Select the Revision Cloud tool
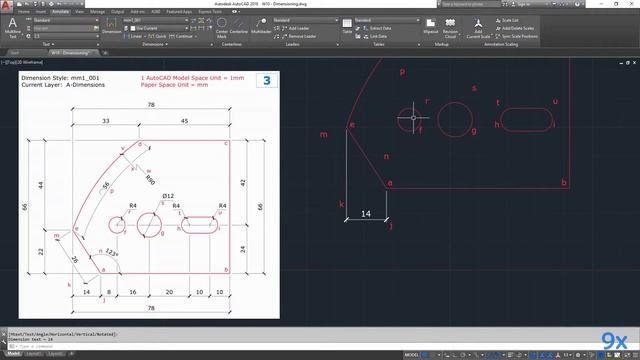640x360 pixels. 450,28
